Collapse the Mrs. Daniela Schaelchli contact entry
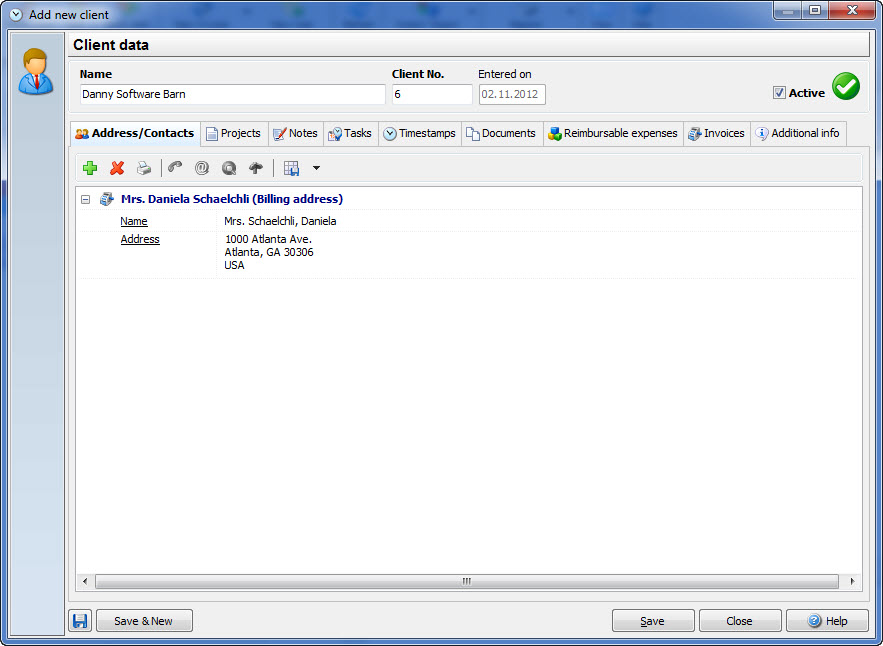The image size is (883, 646). point(86,199)
